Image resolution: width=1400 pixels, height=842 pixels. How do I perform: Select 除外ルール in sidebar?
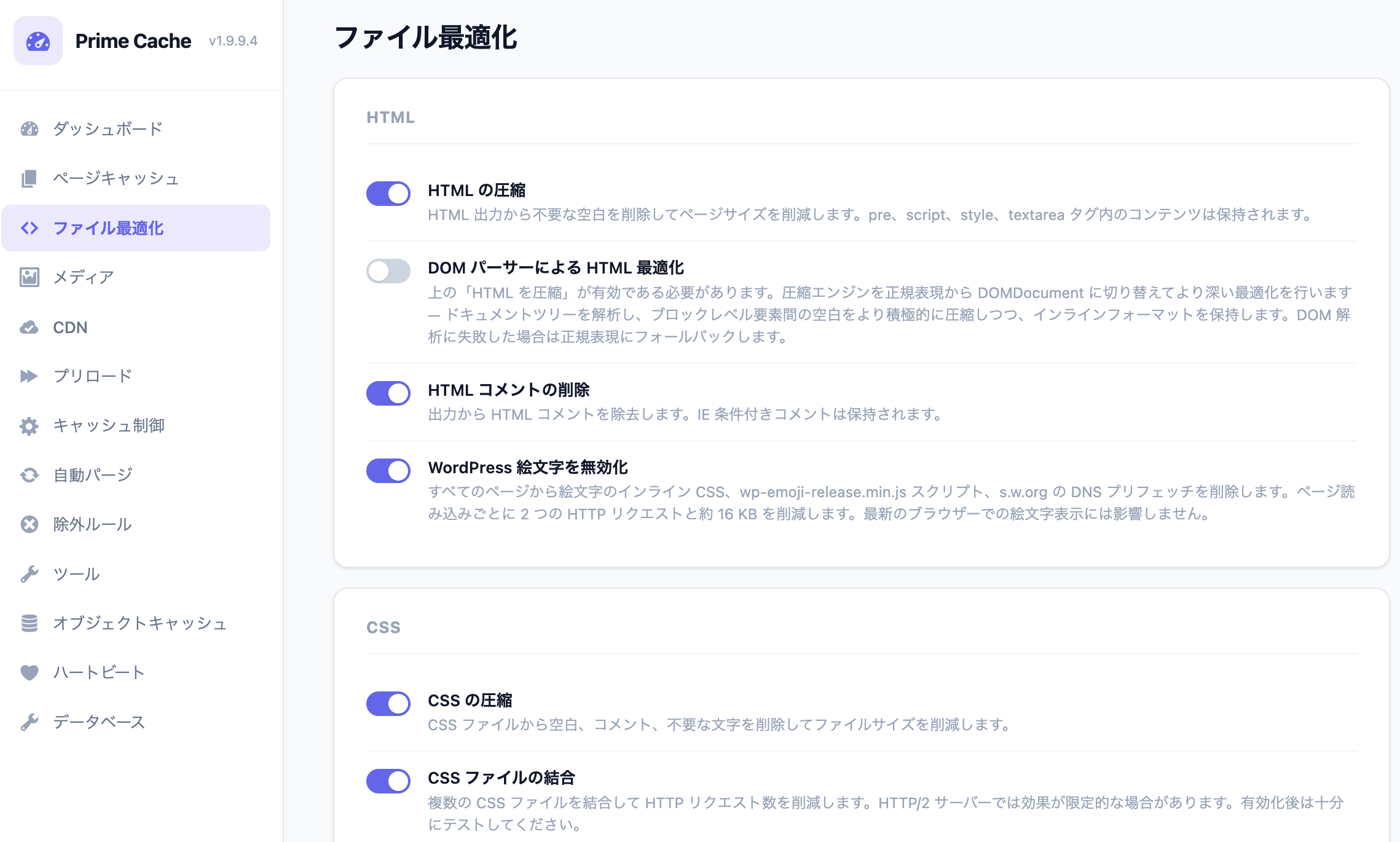tap(136, 524)
